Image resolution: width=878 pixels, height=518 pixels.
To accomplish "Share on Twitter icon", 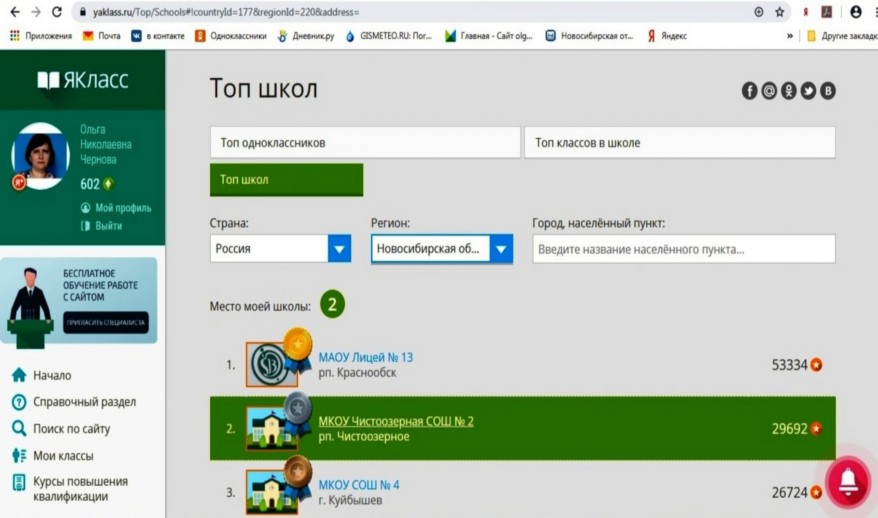I will coord(808,91).
